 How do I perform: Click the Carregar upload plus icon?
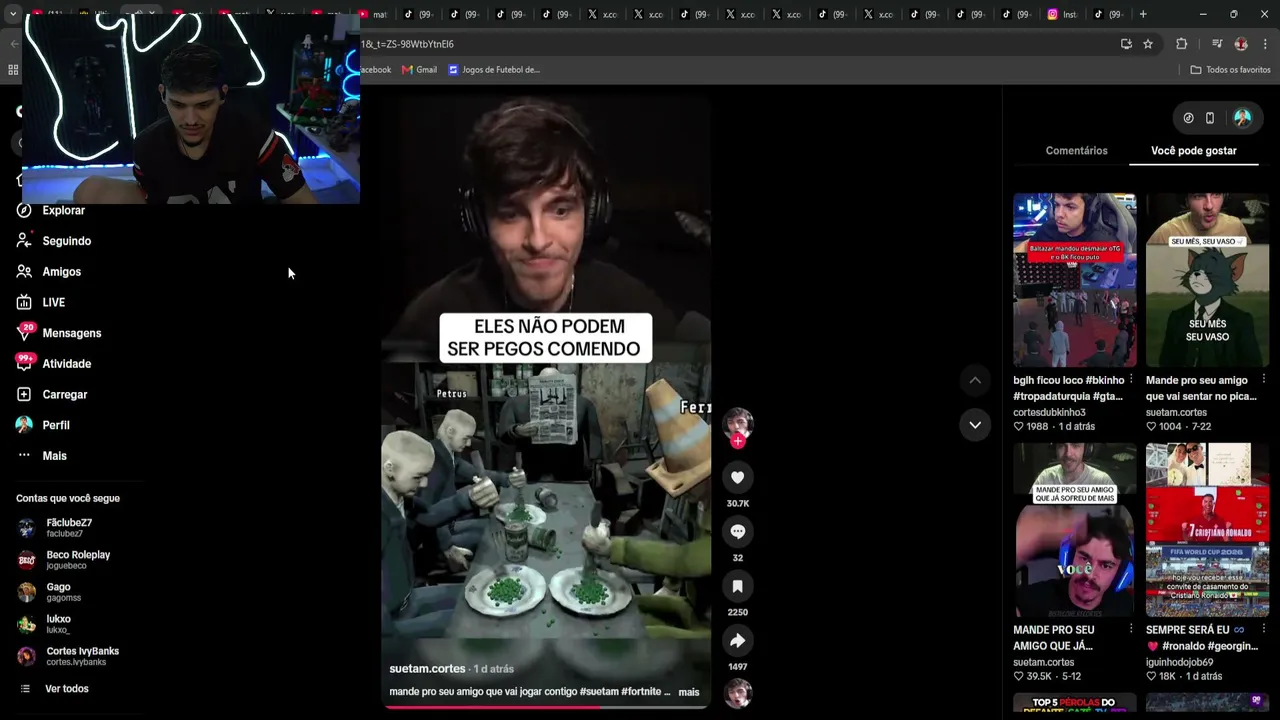[24, 394]
